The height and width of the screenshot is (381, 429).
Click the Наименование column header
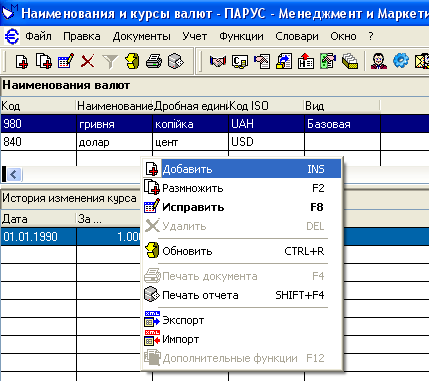[115, 106]
